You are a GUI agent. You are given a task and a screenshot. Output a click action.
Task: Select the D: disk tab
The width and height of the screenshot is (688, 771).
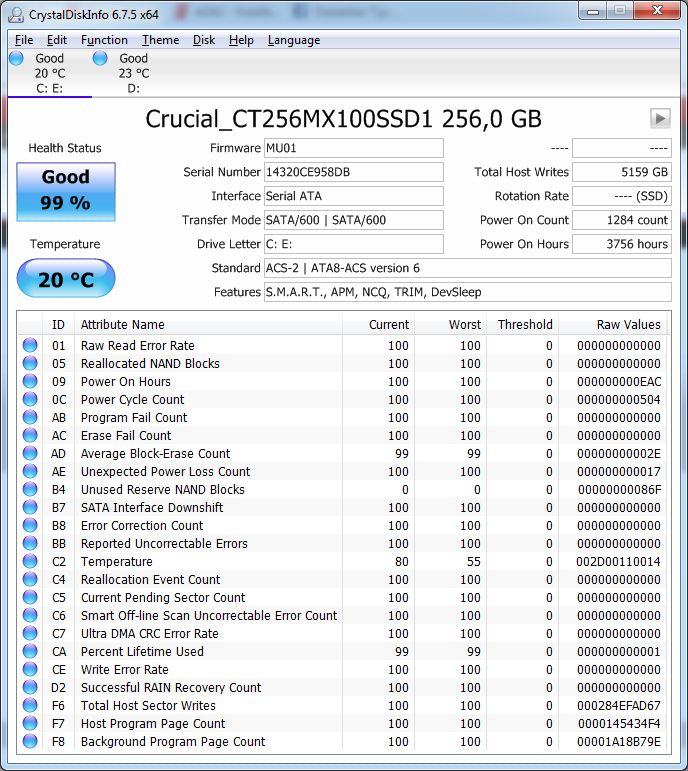point(133,73)
